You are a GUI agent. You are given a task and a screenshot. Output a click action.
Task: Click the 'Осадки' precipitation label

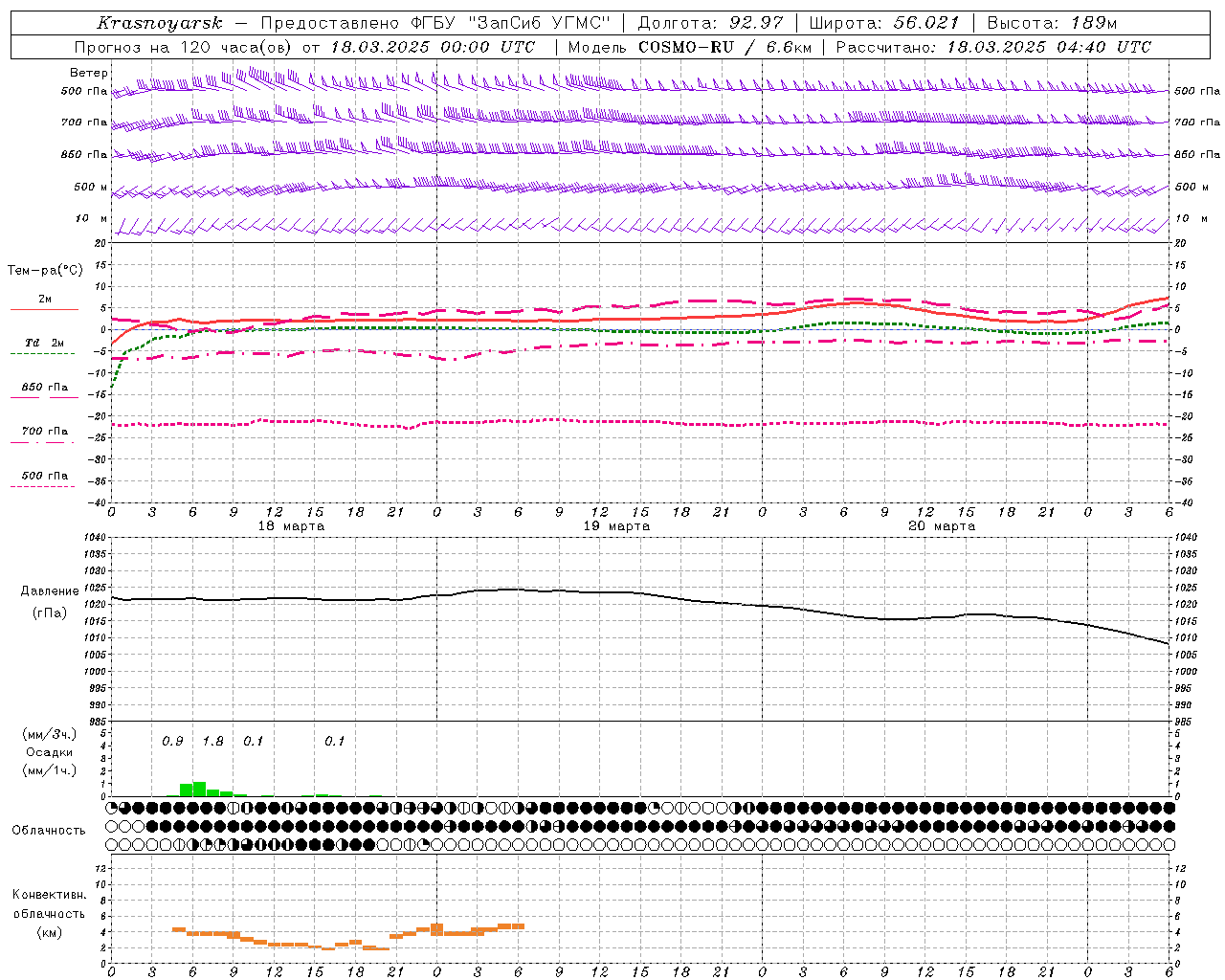click(x=49, y=752)
